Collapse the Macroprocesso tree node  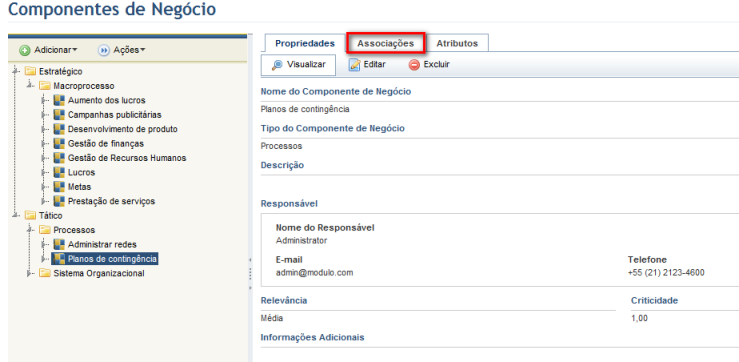point(31,86)
